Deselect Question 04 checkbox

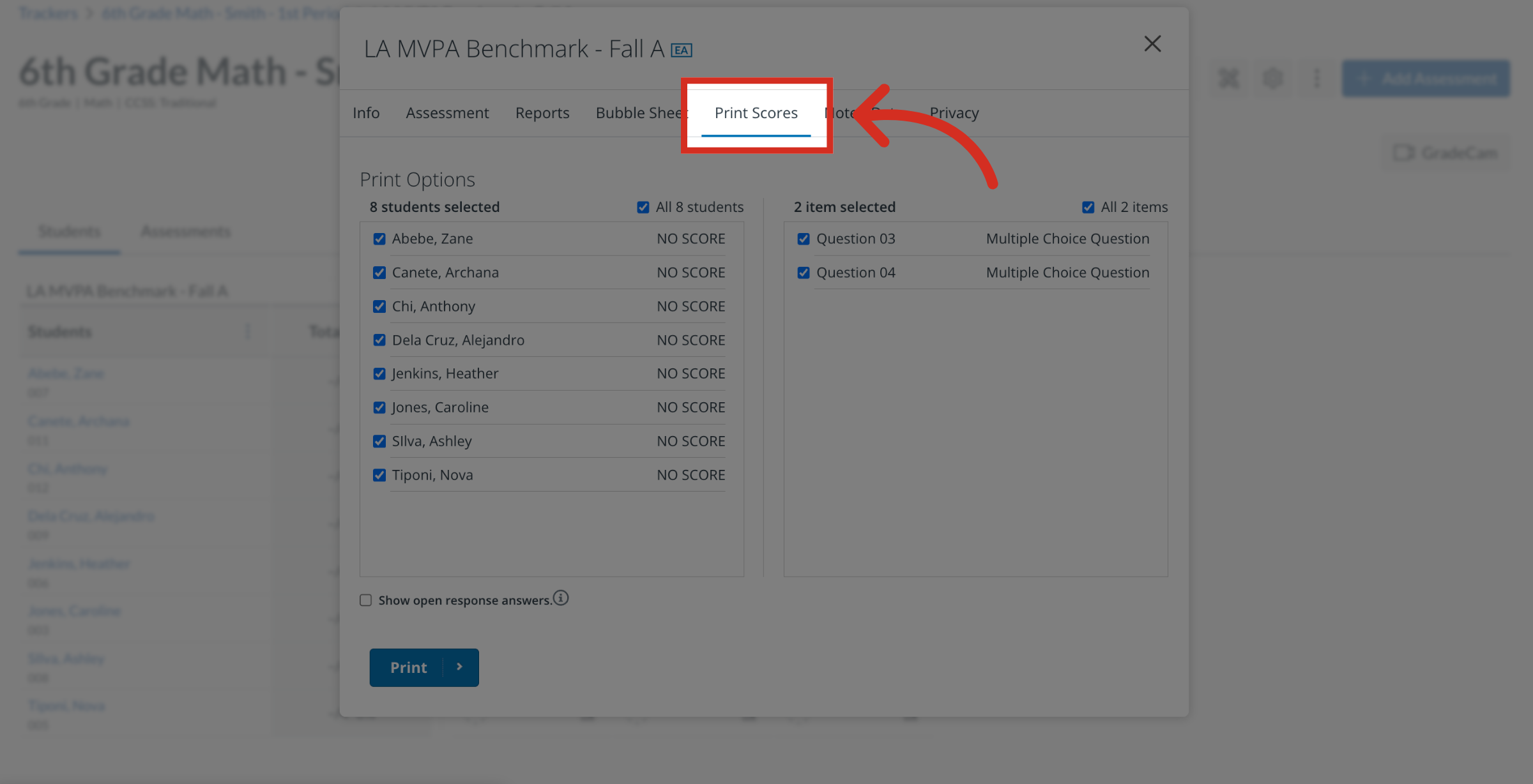point(804,273)
